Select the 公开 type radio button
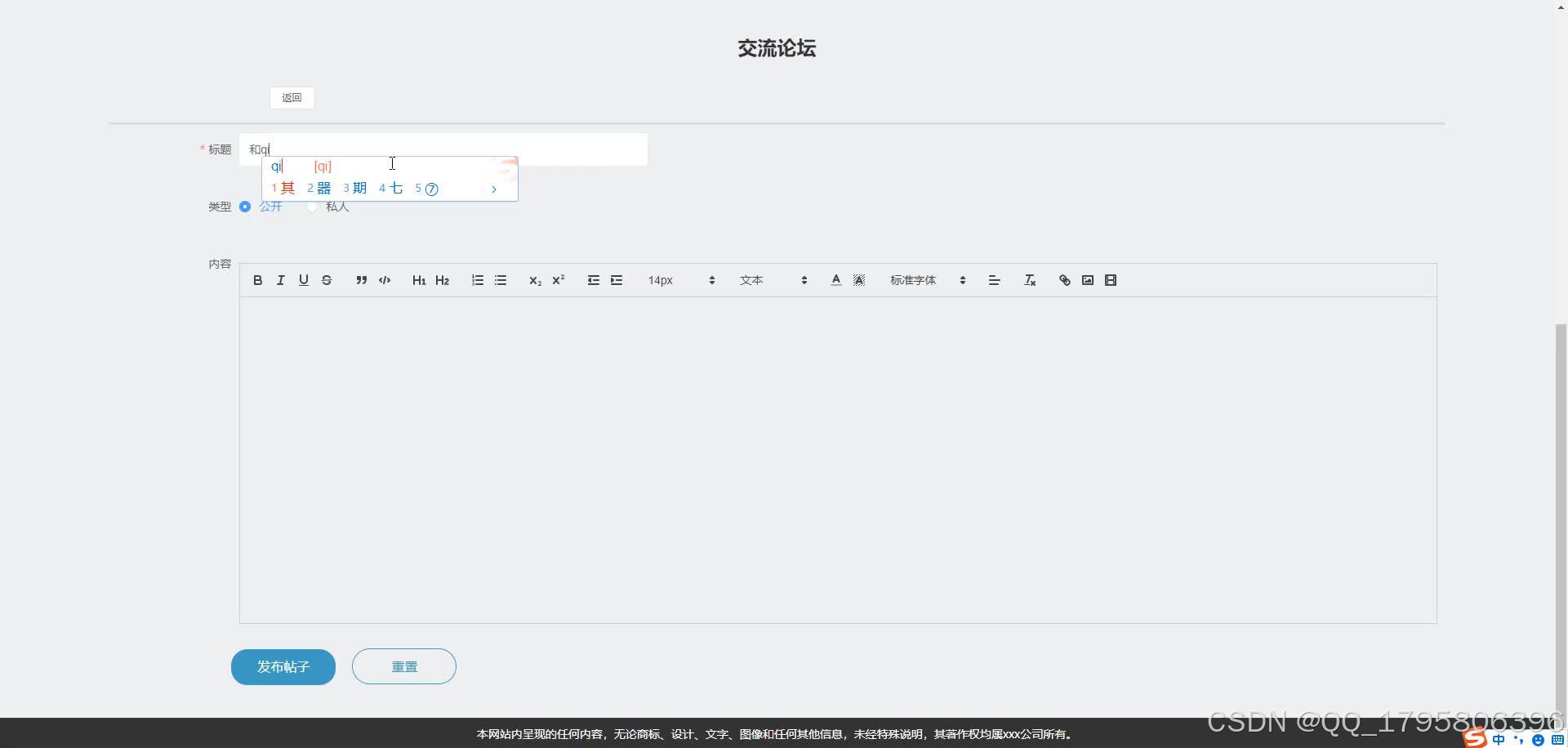Viewport: 1568px width, 748px height. (245, 207)
